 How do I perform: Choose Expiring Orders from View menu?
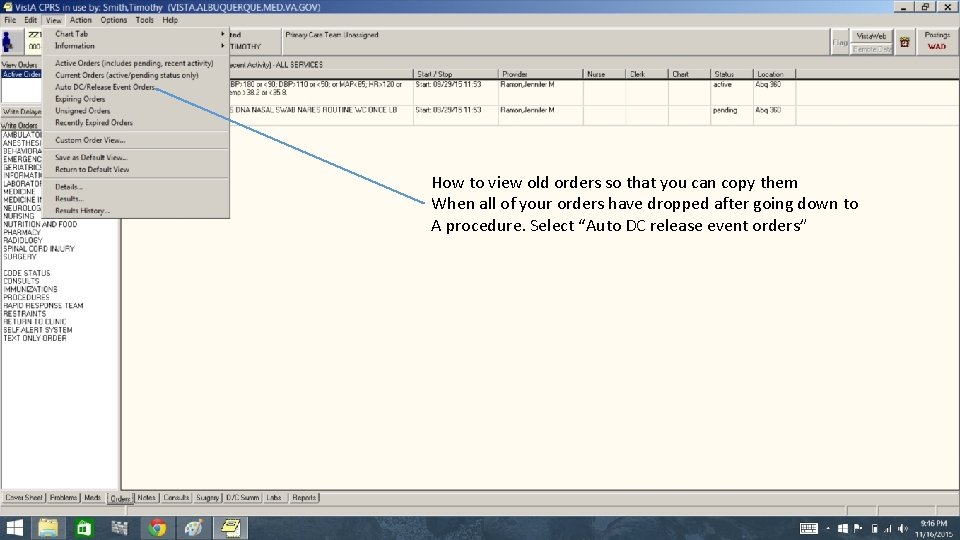80,99
